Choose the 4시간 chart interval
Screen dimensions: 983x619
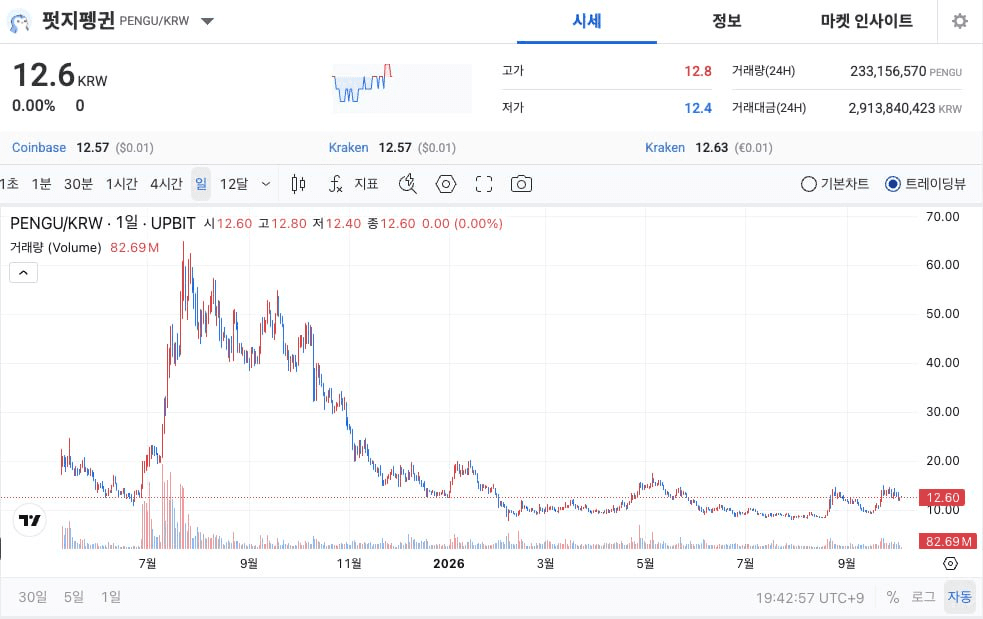click(166, 184)
